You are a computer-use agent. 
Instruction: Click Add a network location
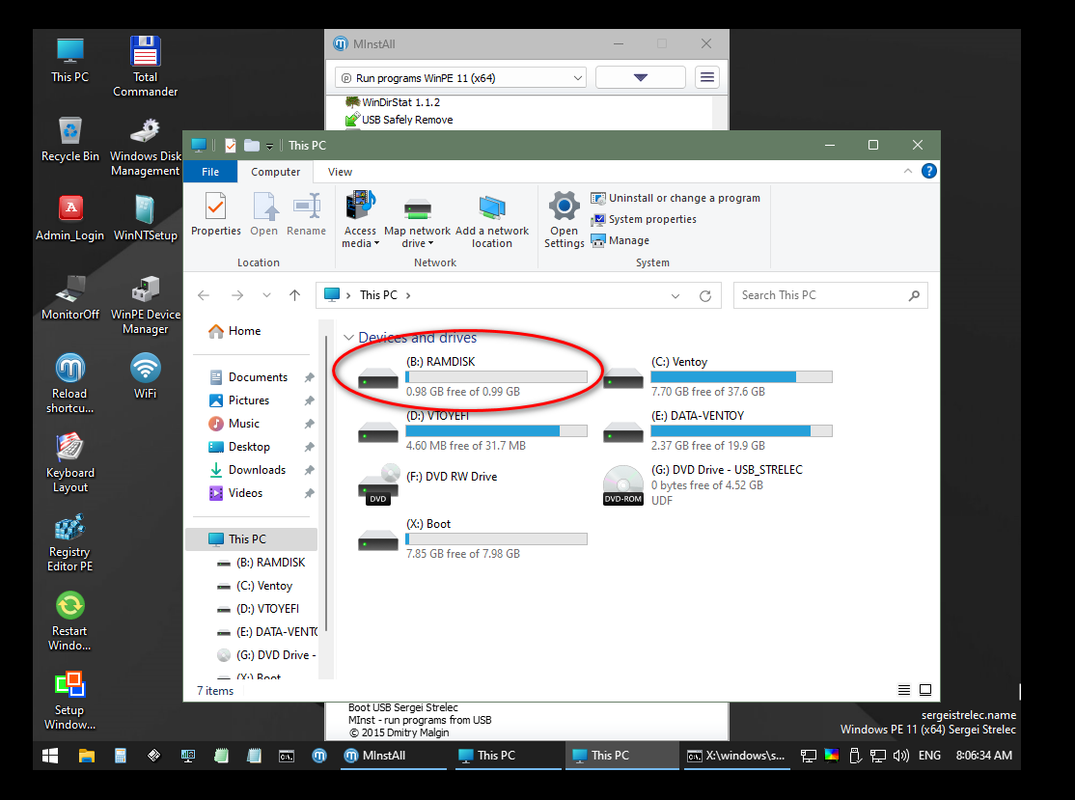pos(492,220)
